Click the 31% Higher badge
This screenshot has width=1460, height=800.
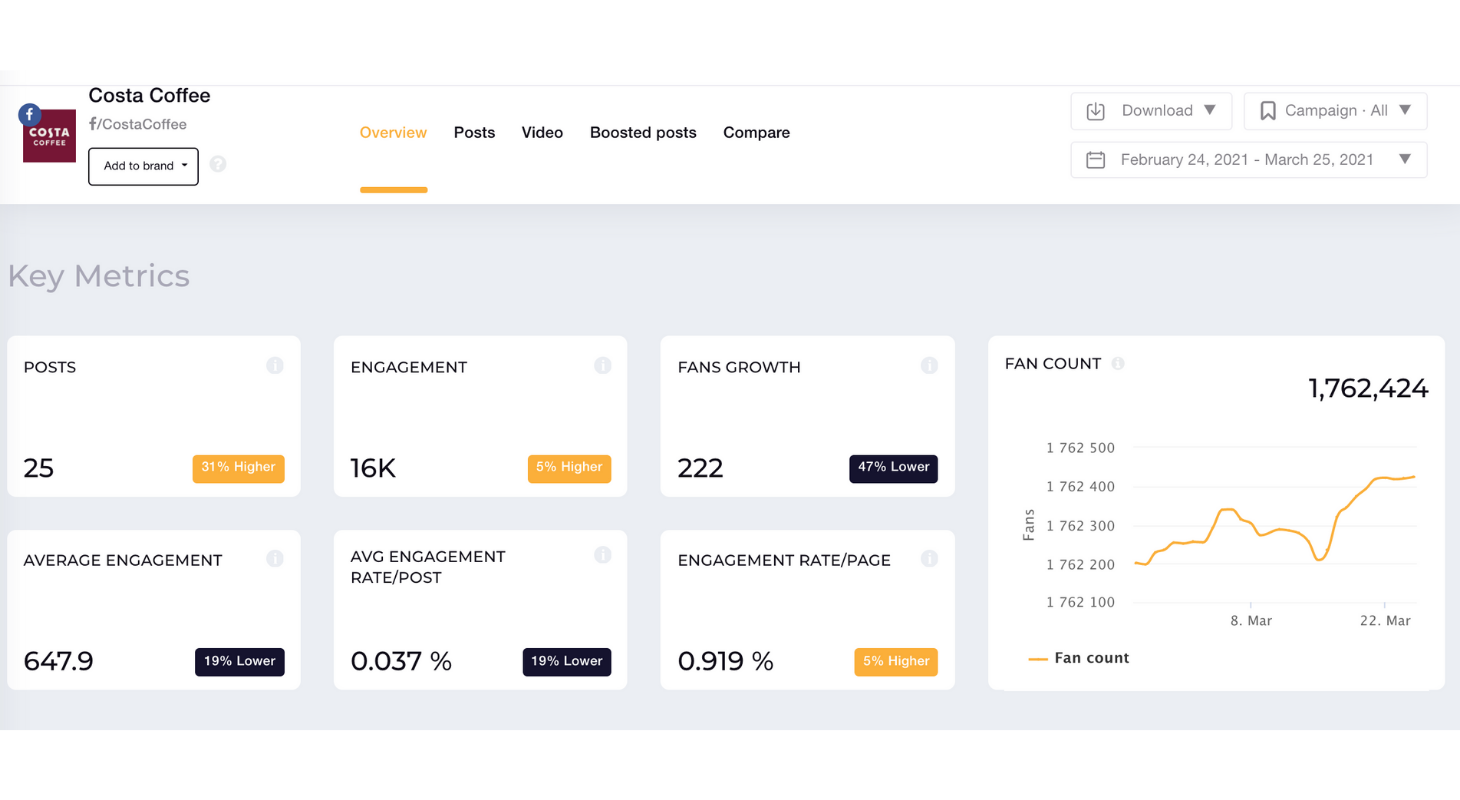[x=238, y=469]
